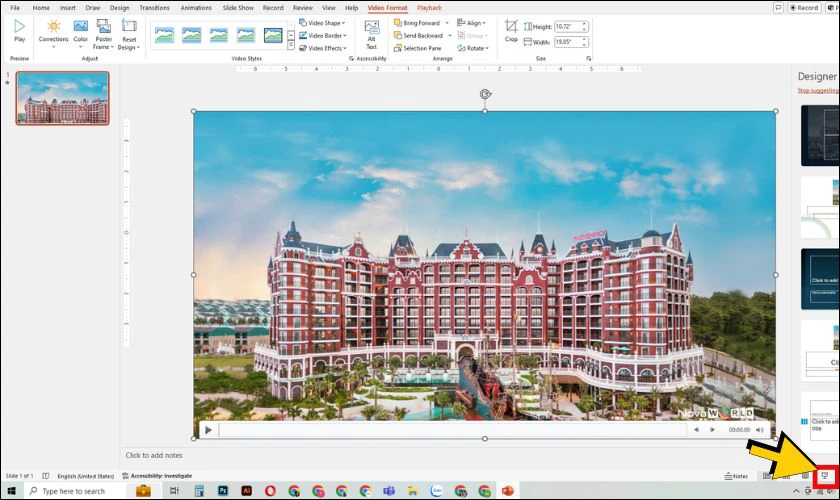Open the Color recolor options
Screen dimensions: 840x500
pos(81,34)
